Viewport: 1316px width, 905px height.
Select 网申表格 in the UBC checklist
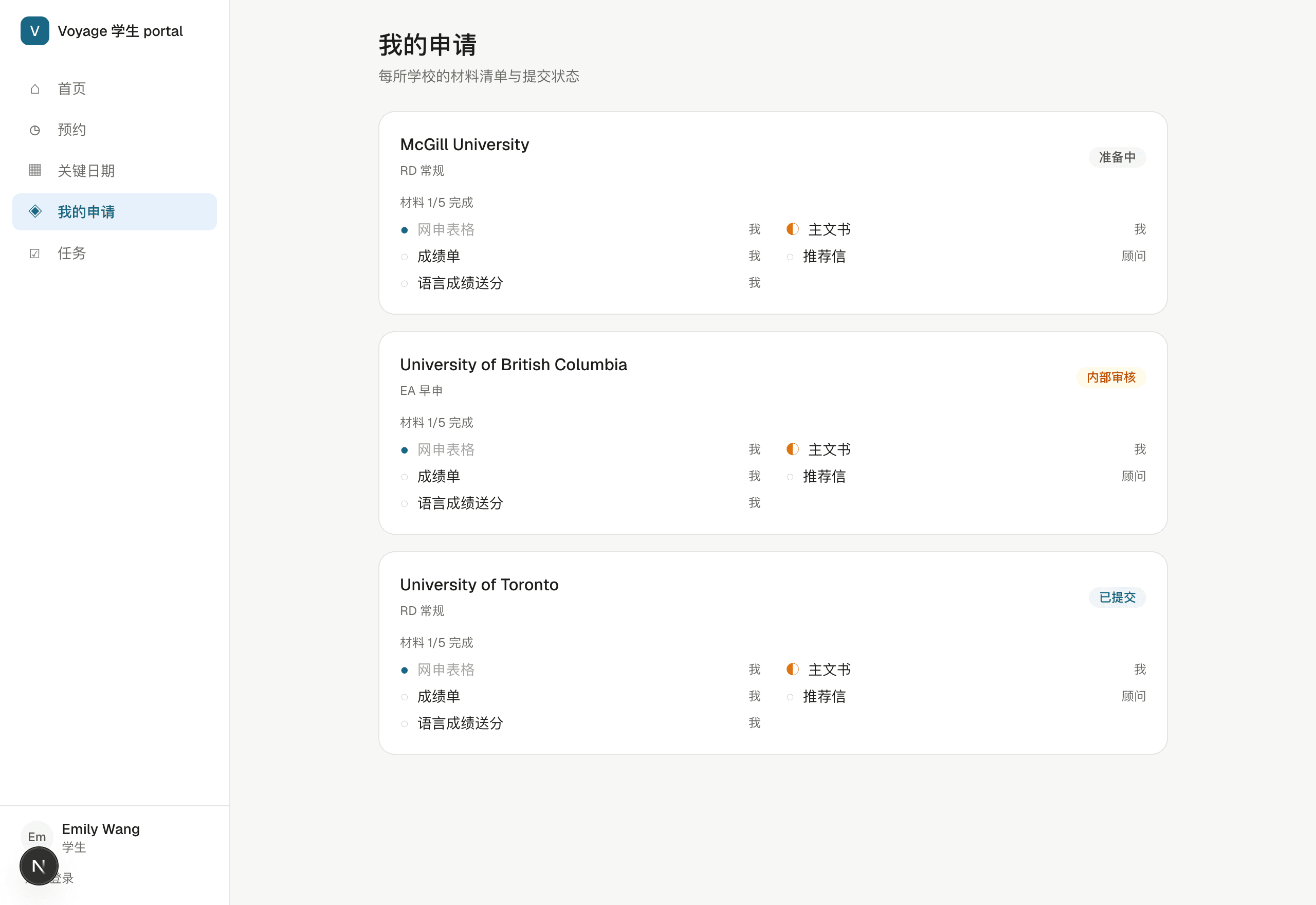coord(446,449)
